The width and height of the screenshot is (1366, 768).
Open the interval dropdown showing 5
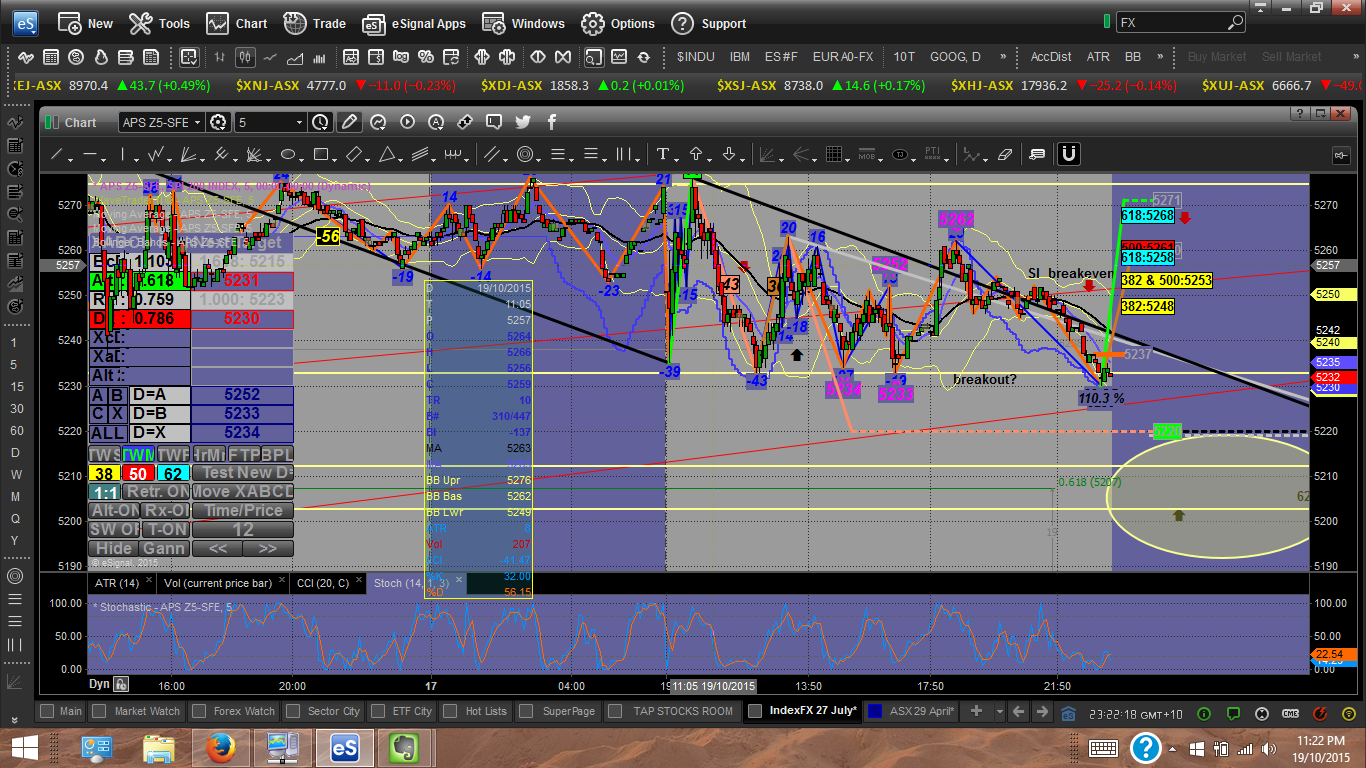point(299,122)
